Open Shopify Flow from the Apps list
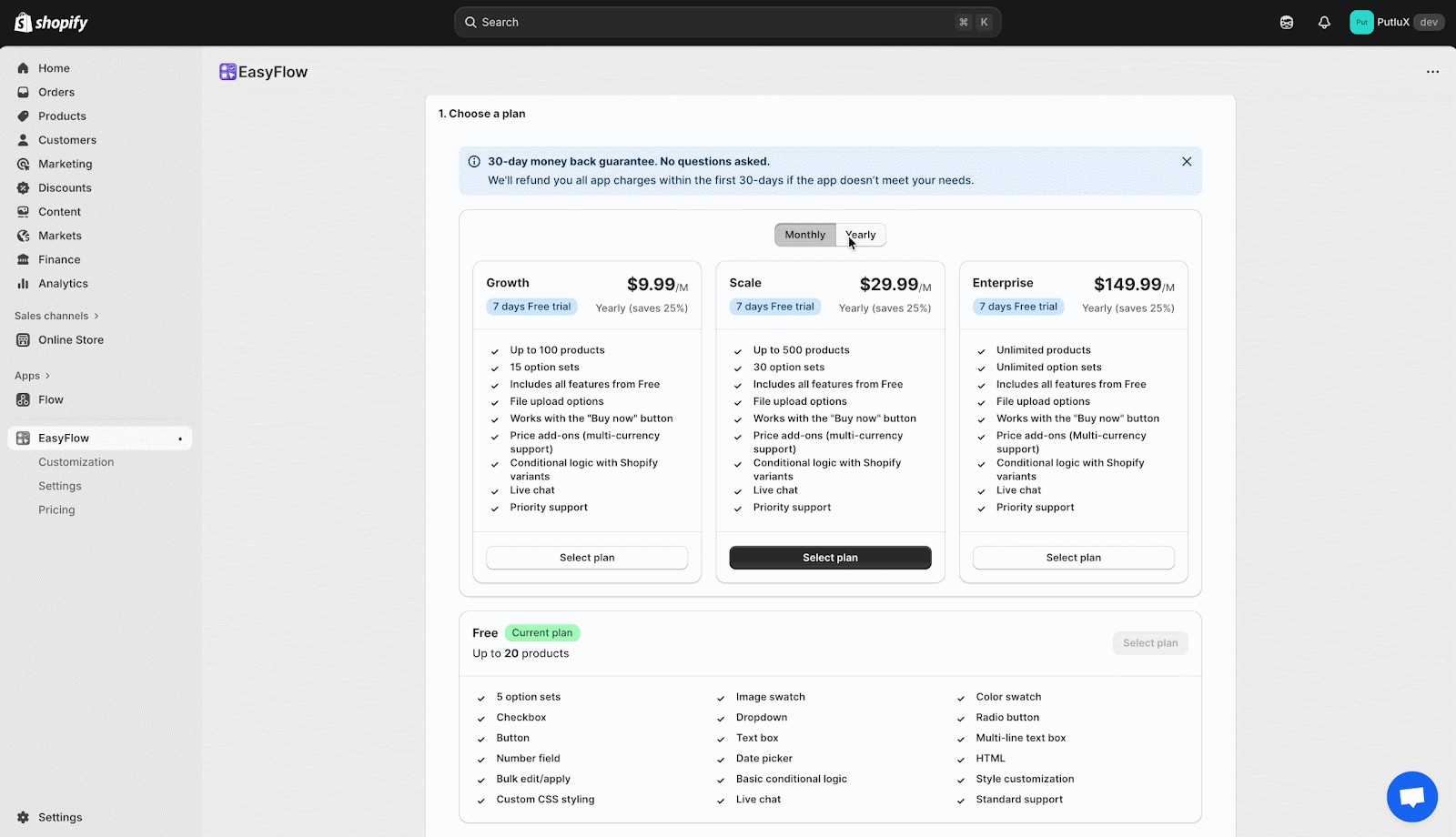Viewport: 1456px width, 837px height. (x=50, y=399)
